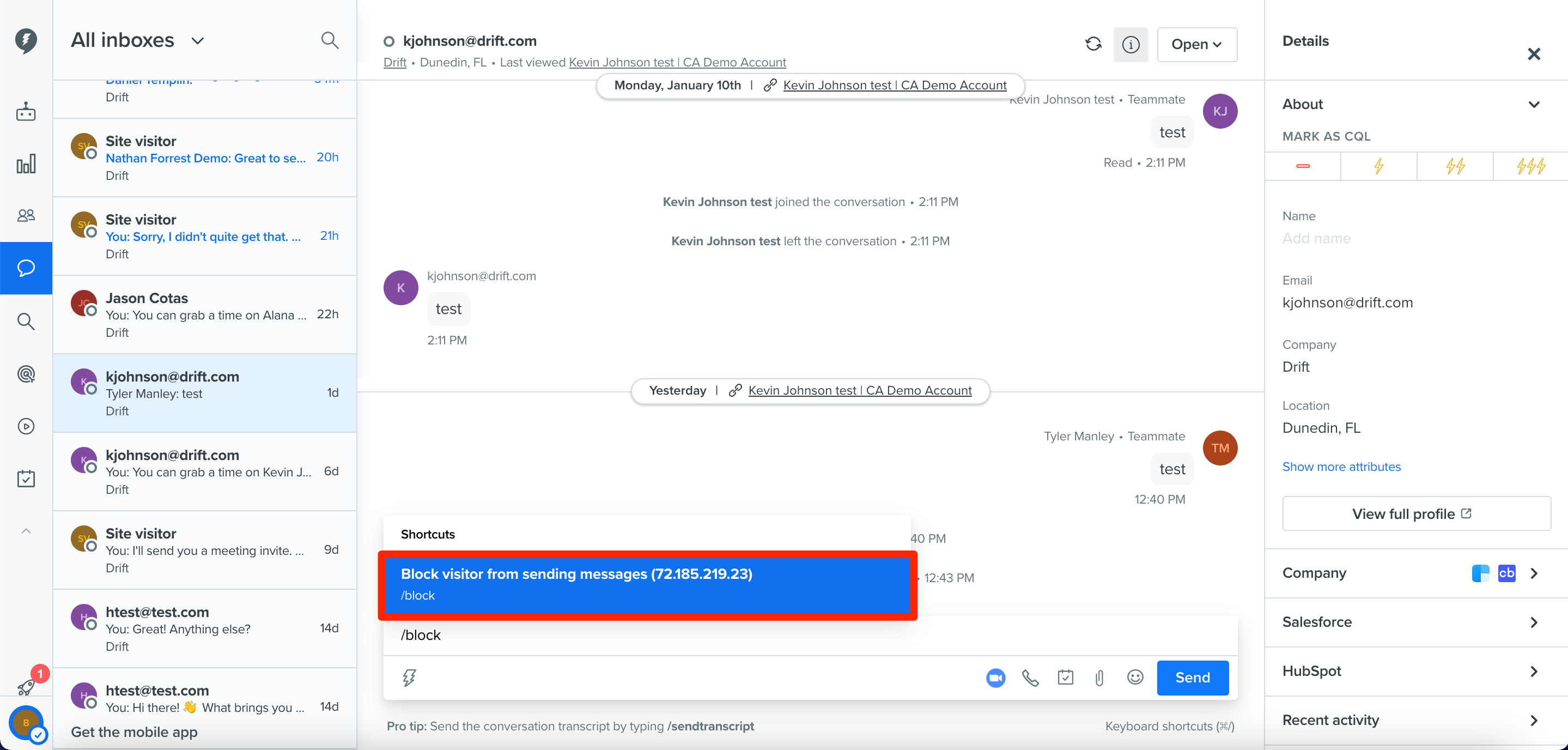Open the conversation status Open dropdown
This screenshot has width=1568, height=750.
point(1196,45)
